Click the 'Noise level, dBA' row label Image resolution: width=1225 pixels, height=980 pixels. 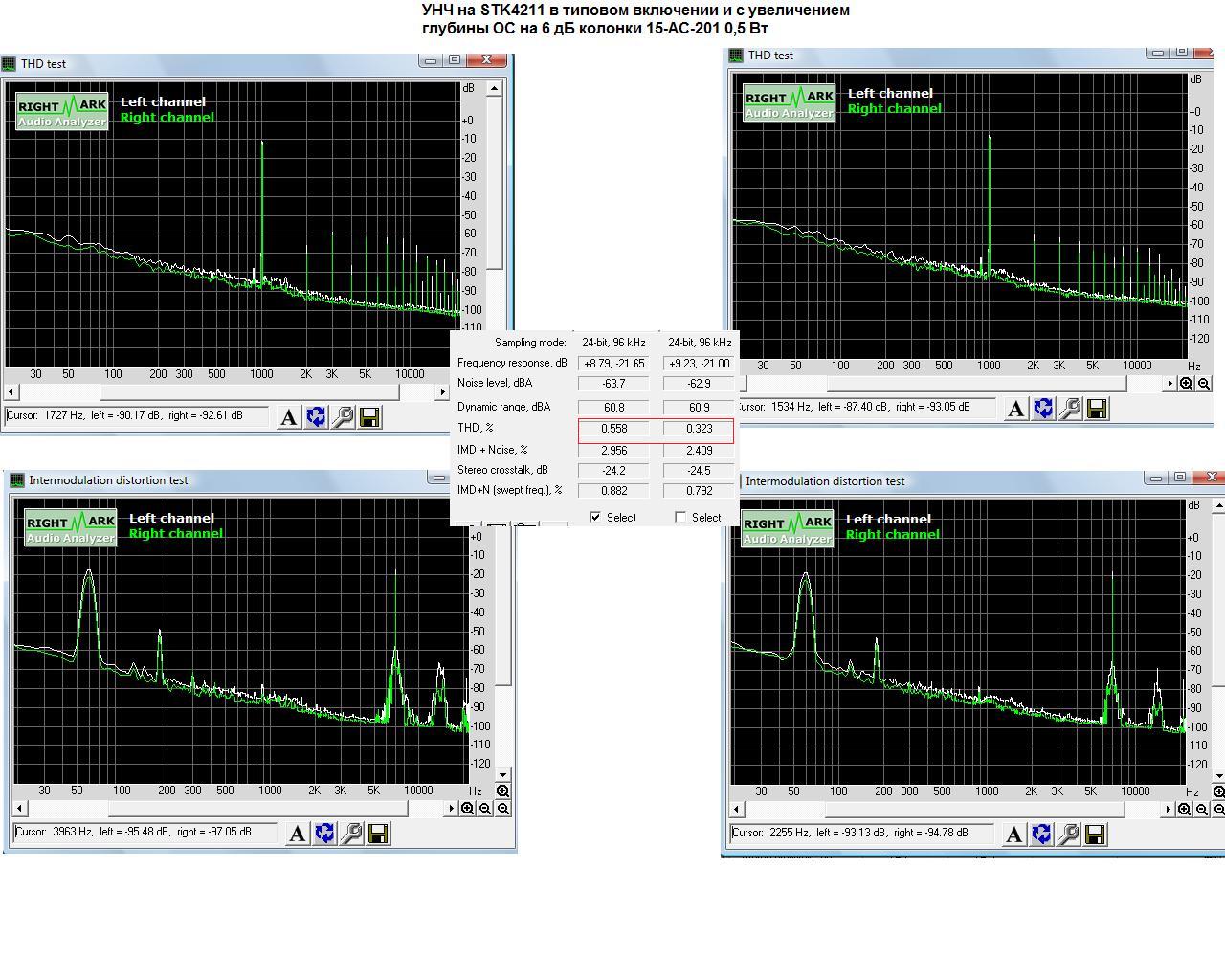(495, 383)
